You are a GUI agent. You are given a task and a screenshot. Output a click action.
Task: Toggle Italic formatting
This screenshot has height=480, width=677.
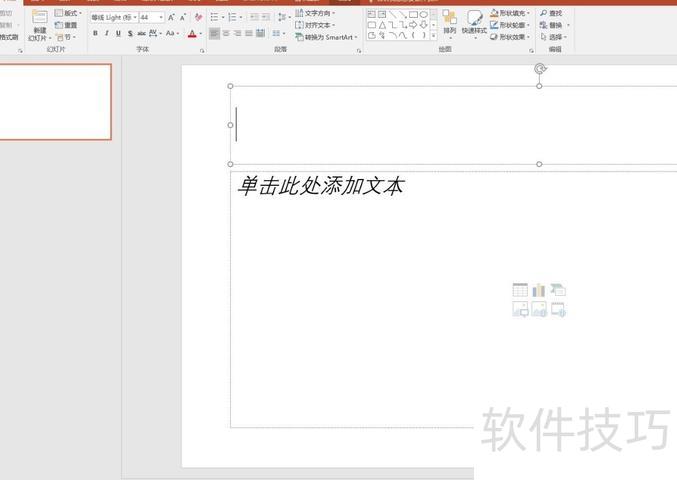coord(106,33)
